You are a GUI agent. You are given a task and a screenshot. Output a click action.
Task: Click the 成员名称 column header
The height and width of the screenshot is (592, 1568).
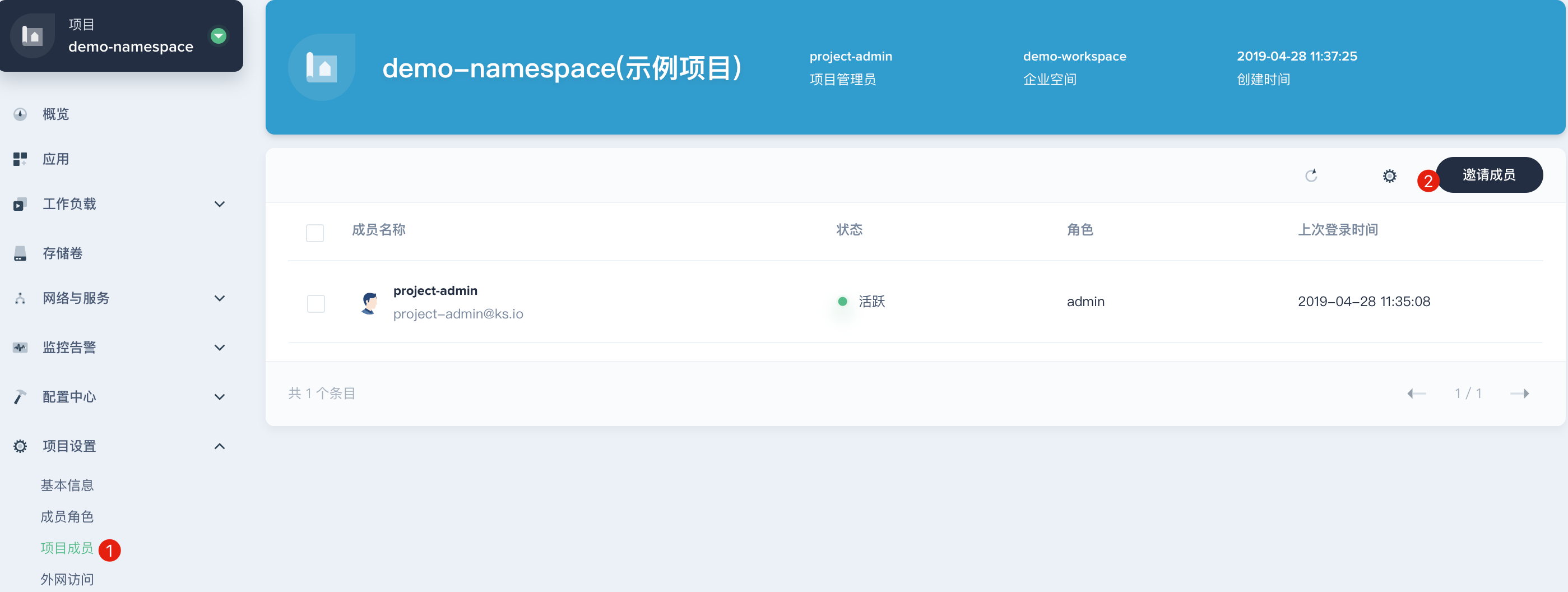point(379,230)
